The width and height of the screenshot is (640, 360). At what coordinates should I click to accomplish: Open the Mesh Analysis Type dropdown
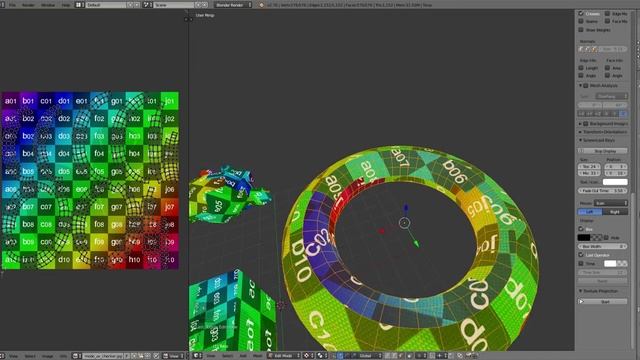pyautogui.click(x=611, y=96)
